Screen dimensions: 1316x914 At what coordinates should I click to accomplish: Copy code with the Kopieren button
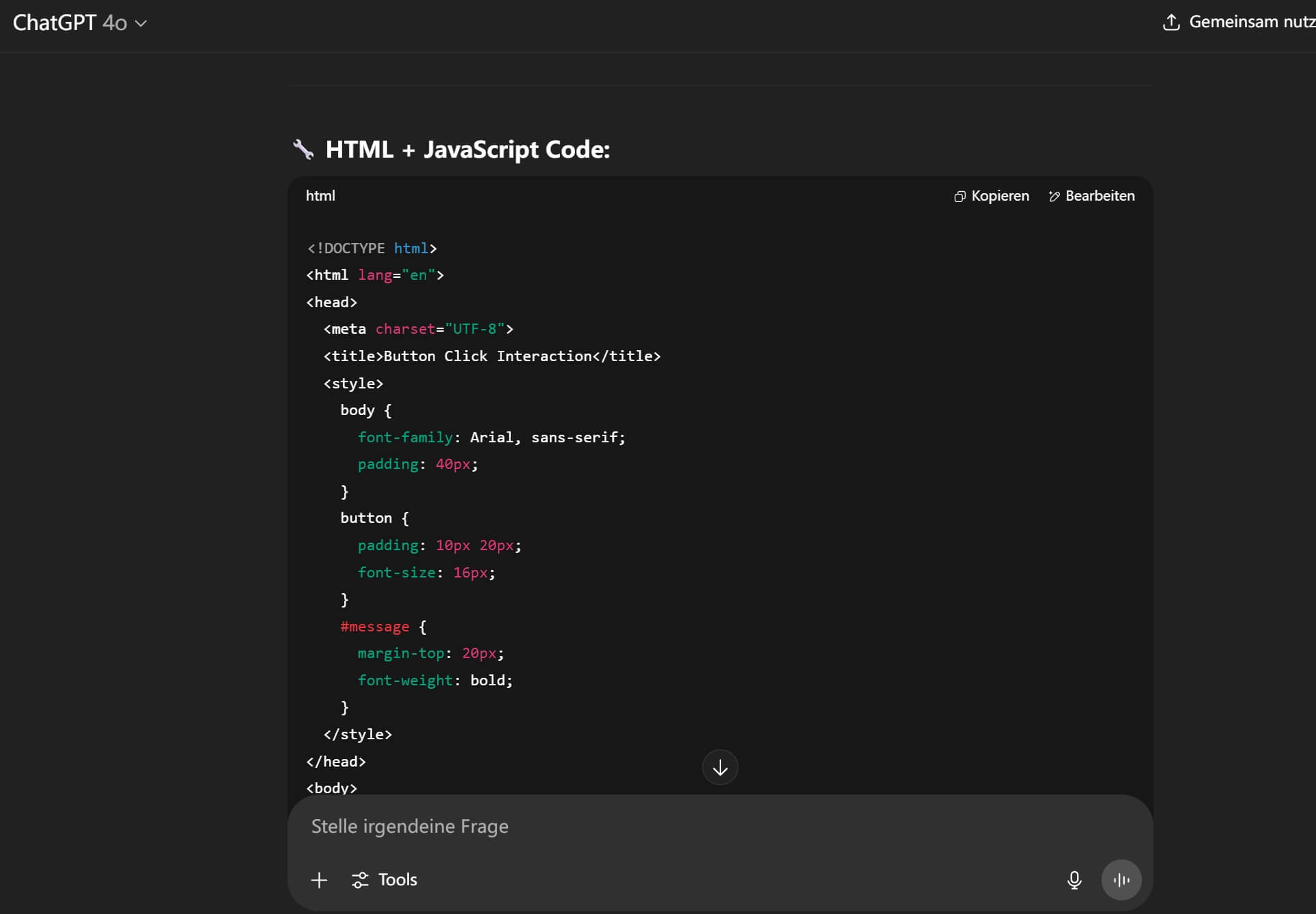coord(992,196)
